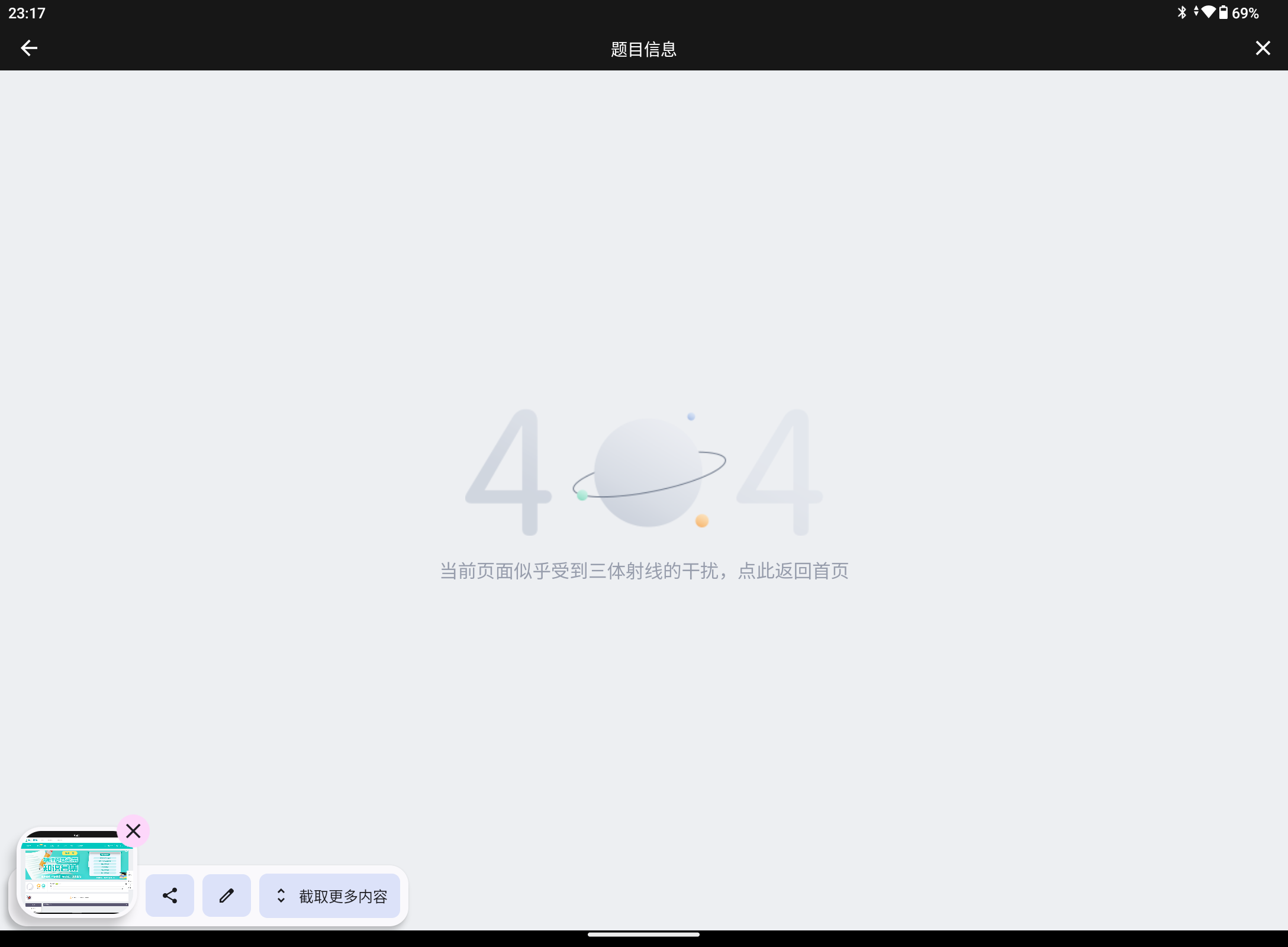Tap the battery icon in status bar
The width and height of the screenshot is (1288, 947).
click(1223, 12)
